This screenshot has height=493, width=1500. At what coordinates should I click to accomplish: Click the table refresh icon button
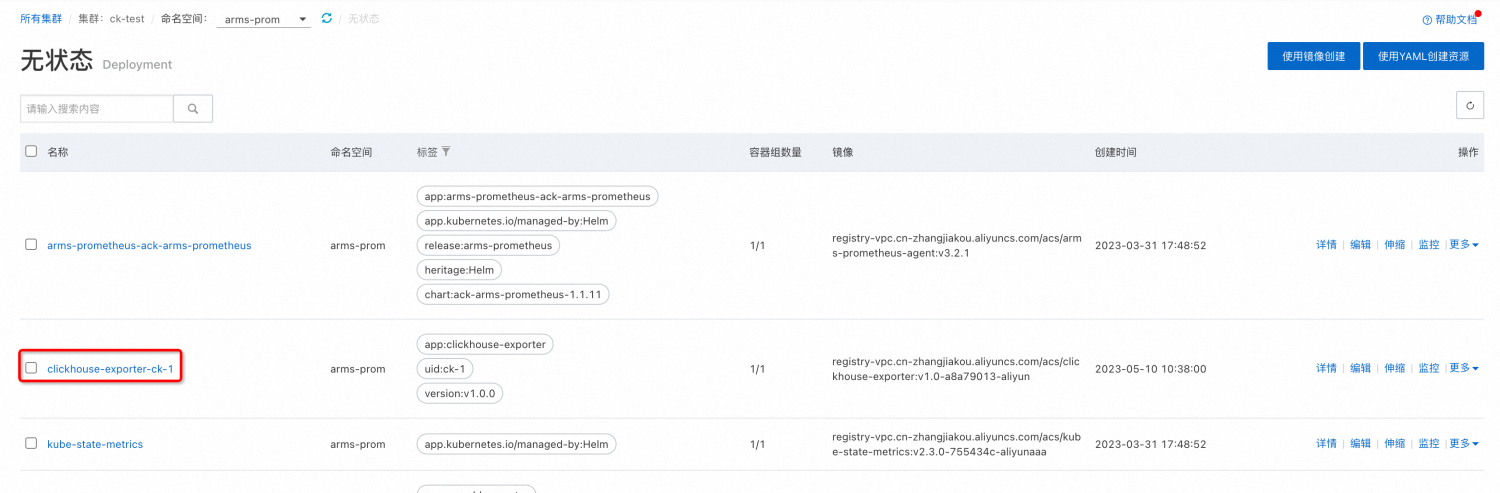pos(1470,105)
